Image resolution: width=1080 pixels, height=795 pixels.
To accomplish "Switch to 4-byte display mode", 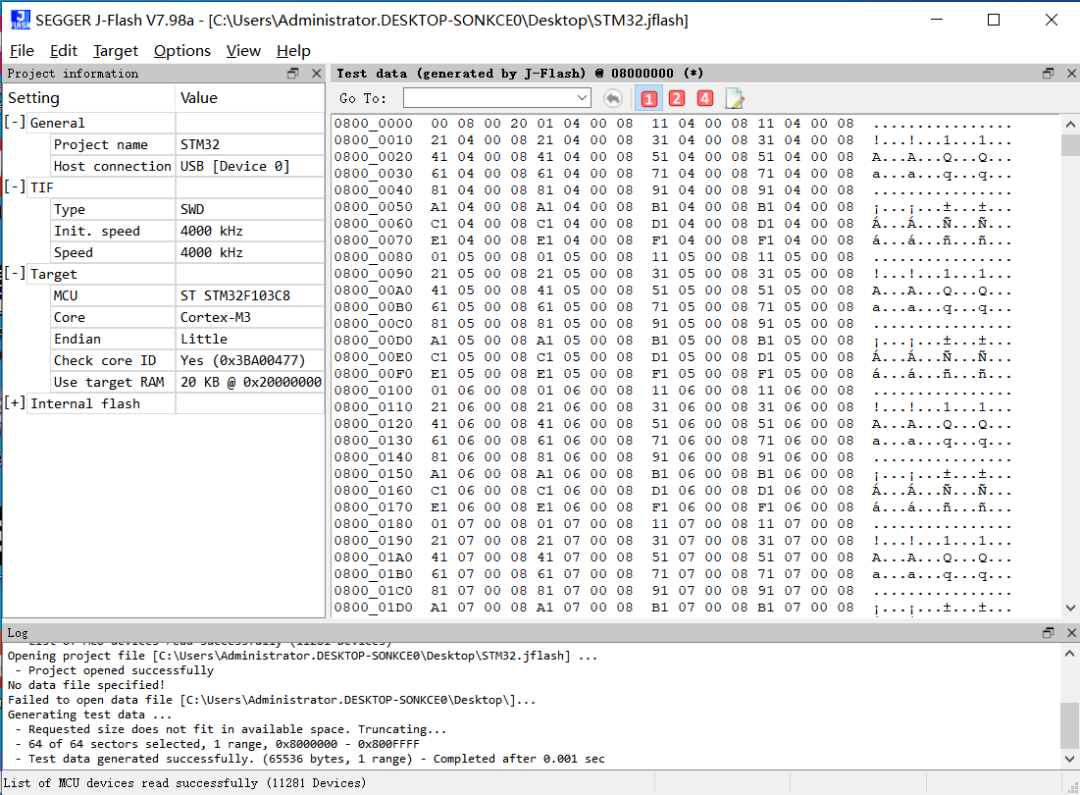I will pos(705,99).
